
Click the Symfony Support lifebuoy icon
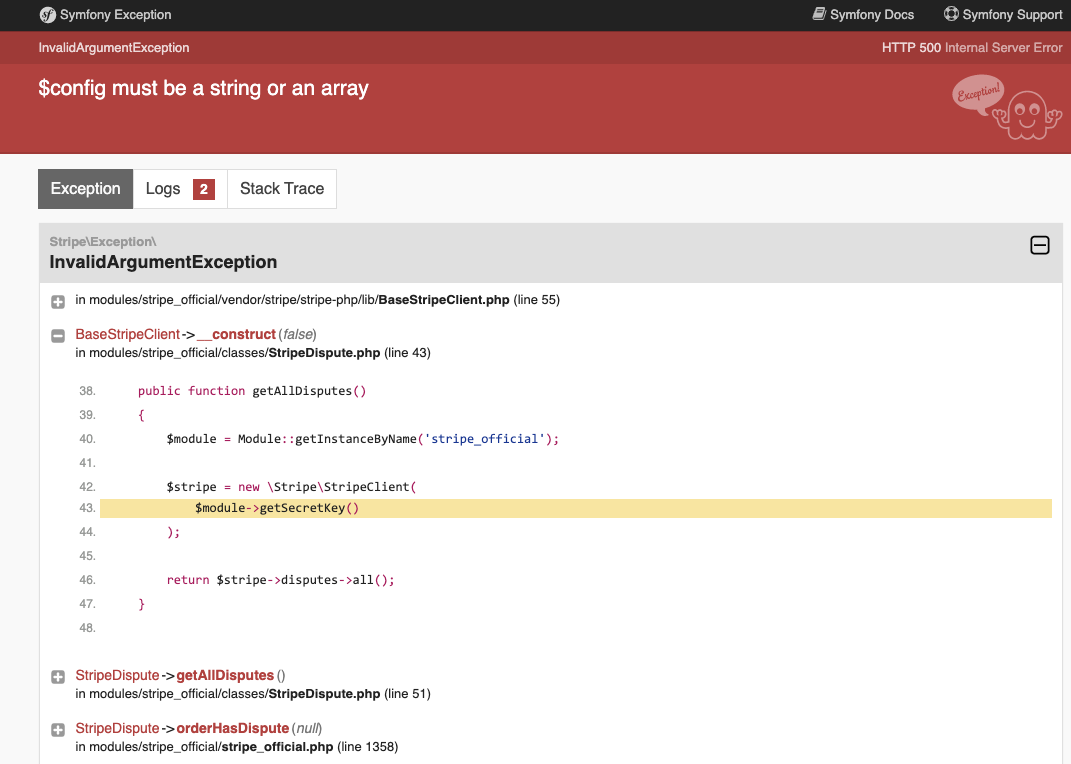pyautogui.click(x=951, y=15)
